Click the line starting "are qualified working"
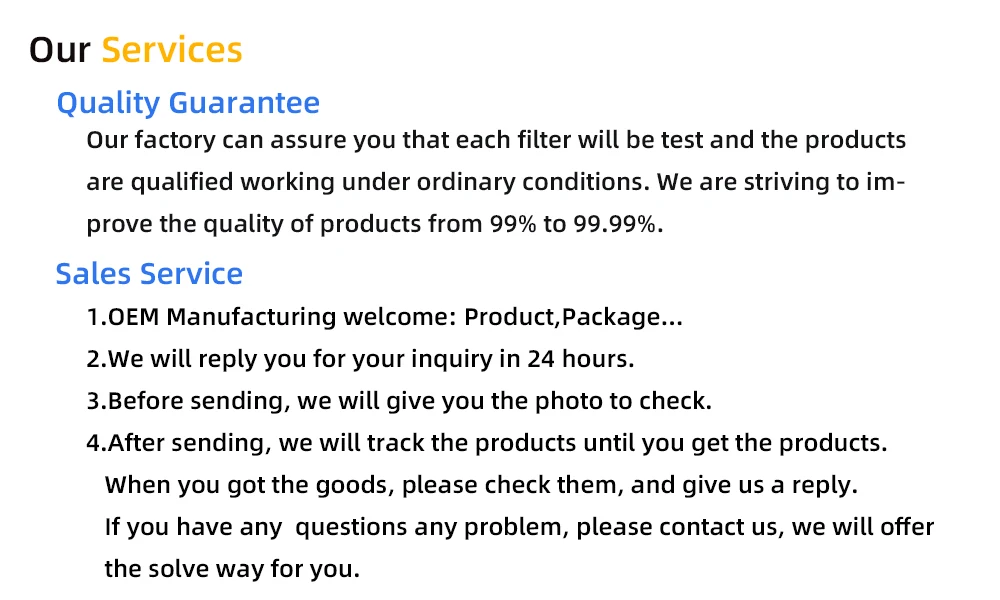This screenshot has height=600, width=1000. (x=495, y=182)
